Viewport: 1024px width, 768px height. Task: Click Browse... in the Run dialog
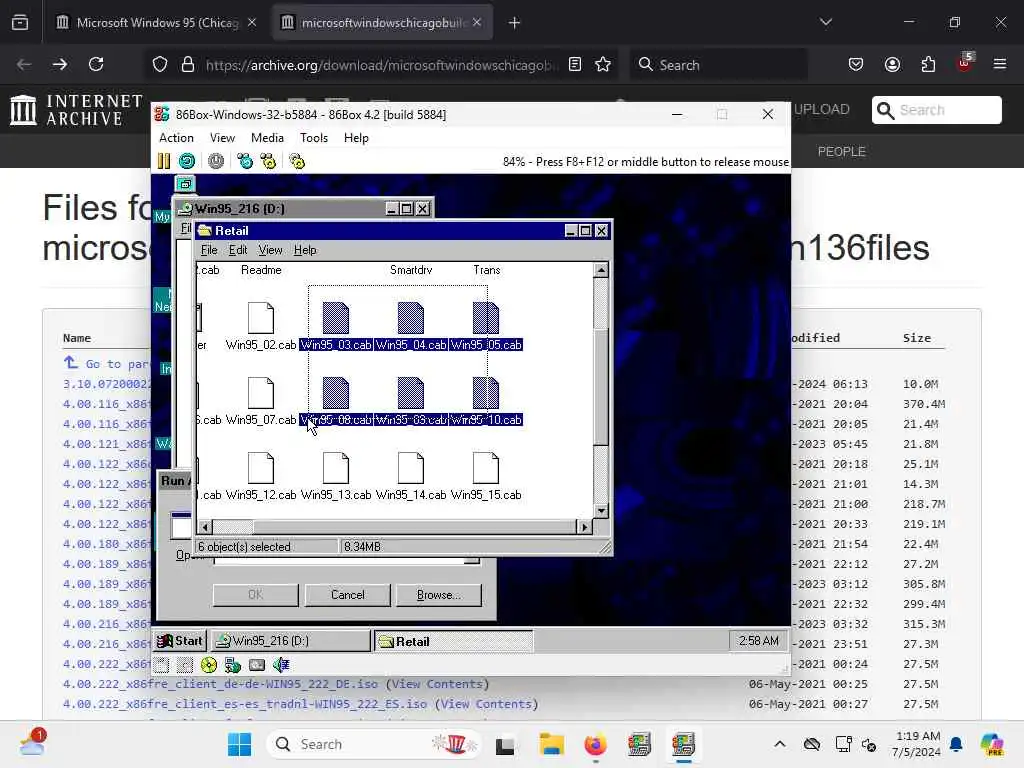tap(439, 595)
